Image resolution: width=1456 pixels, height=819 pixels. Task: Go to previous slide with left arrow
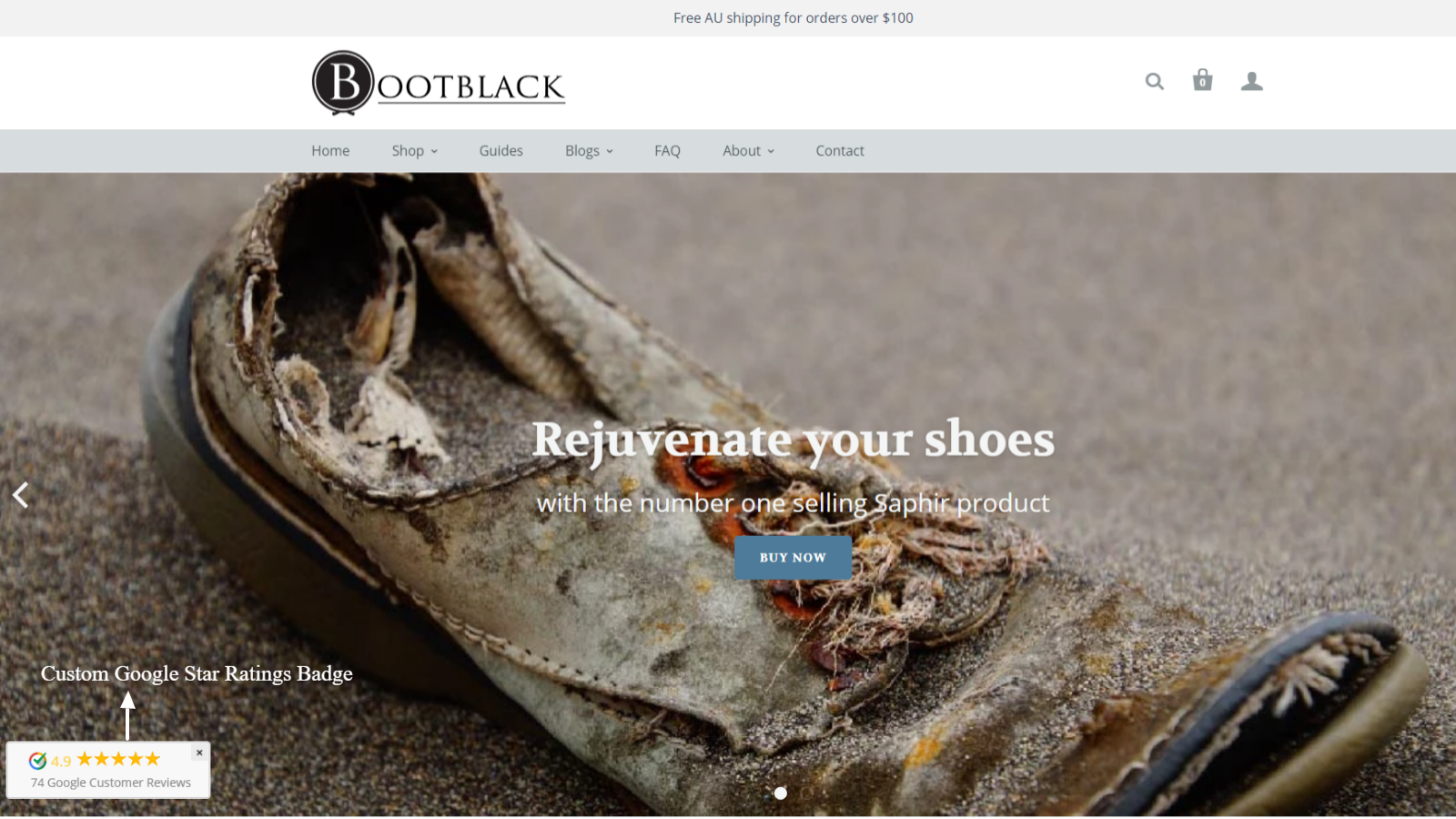[x=20, y=495]
